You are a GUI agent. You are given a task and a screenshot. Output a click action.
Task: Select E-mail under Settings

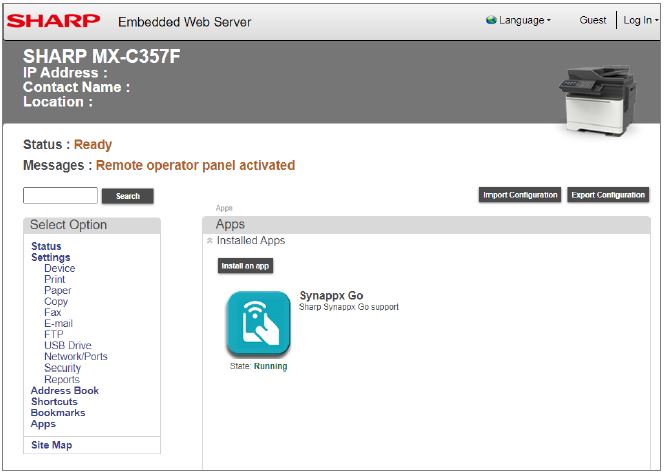pos(58,324)
